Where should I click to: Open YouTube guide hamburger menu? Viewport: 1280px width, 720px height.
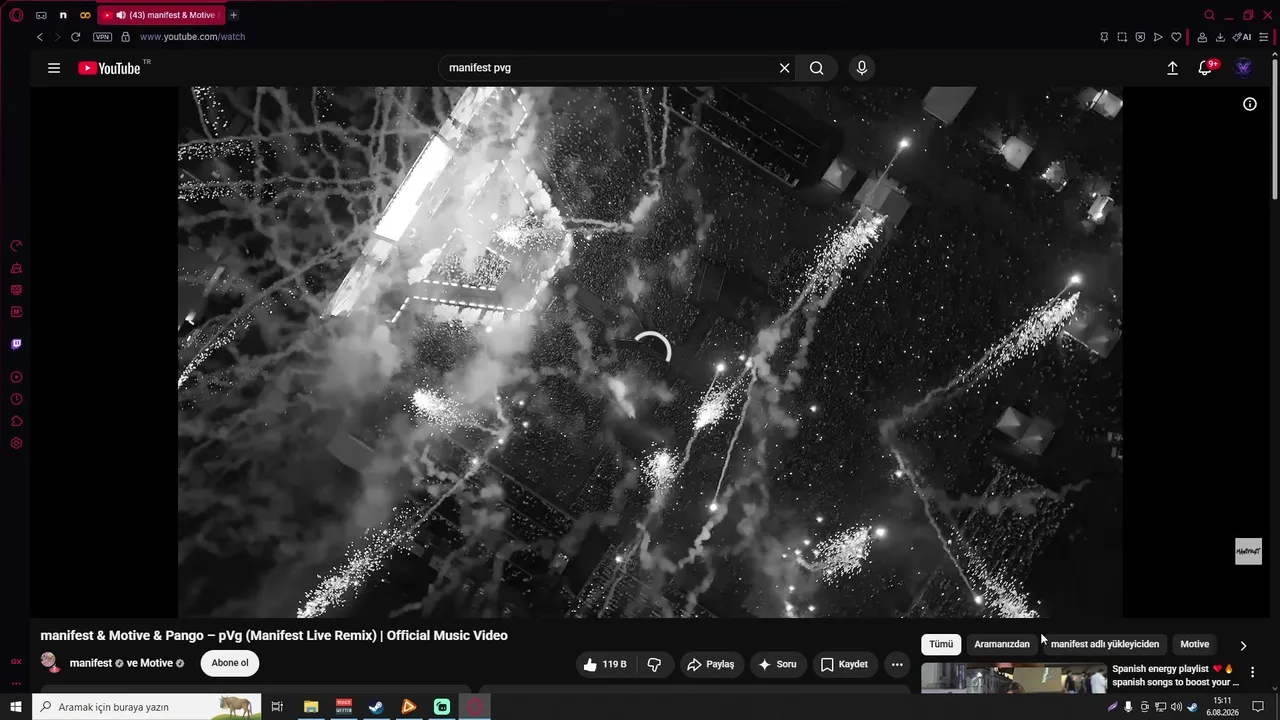click(54, 68)
